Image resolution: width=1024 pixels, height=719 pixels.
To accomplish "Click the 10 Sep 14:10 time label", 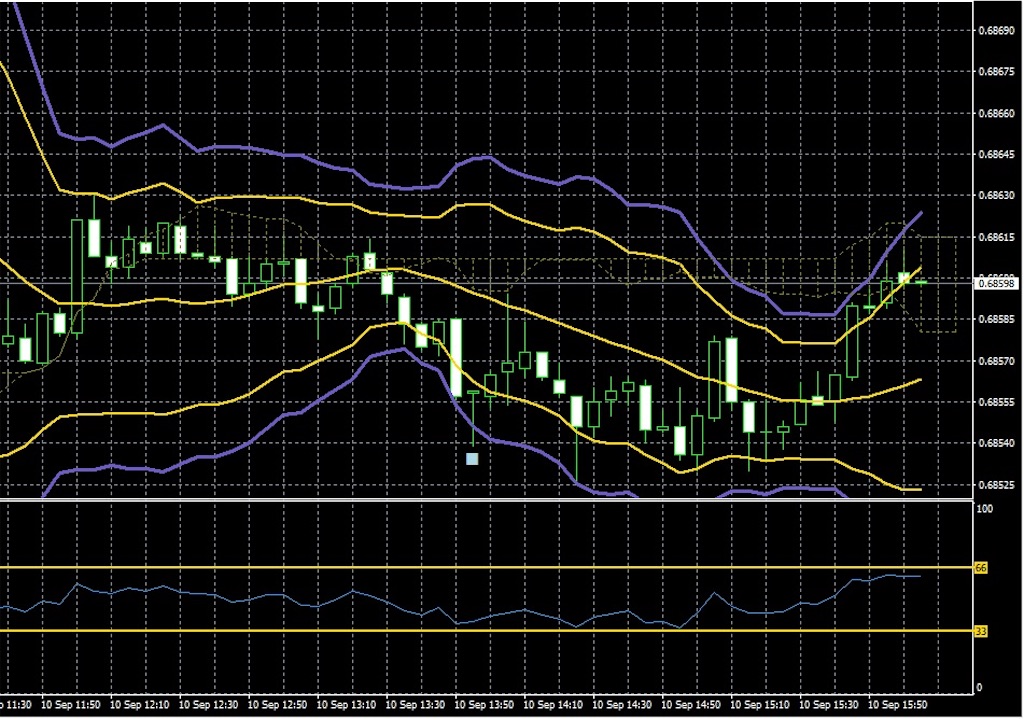I will (553, 705).
